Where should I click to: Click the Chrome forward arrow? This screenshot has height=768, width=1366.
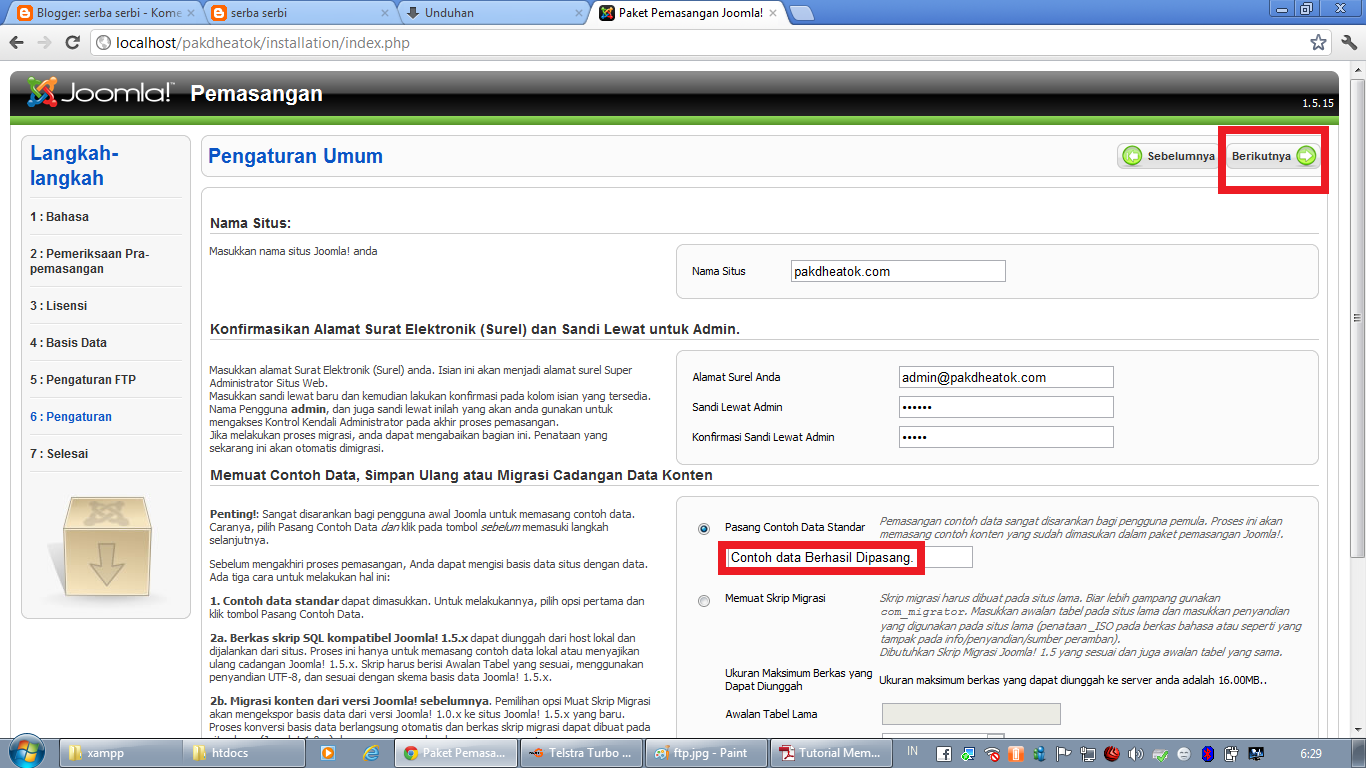(x=44, y=43)
